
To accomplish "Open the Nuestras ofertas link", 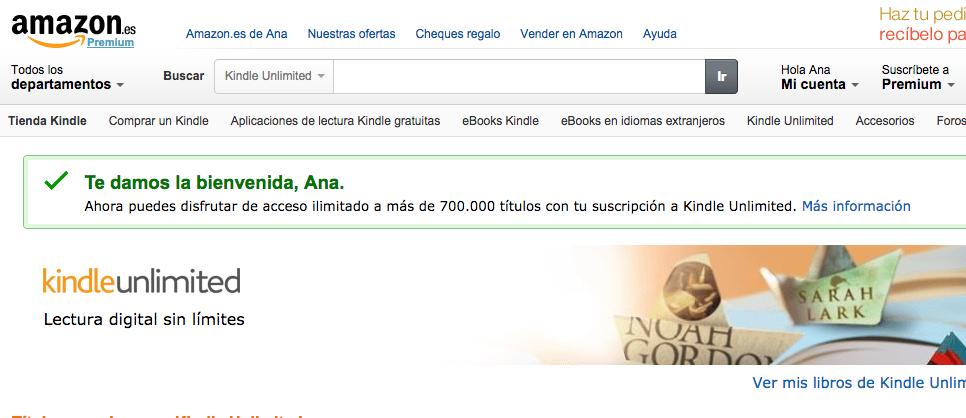I will pos(351,34).
